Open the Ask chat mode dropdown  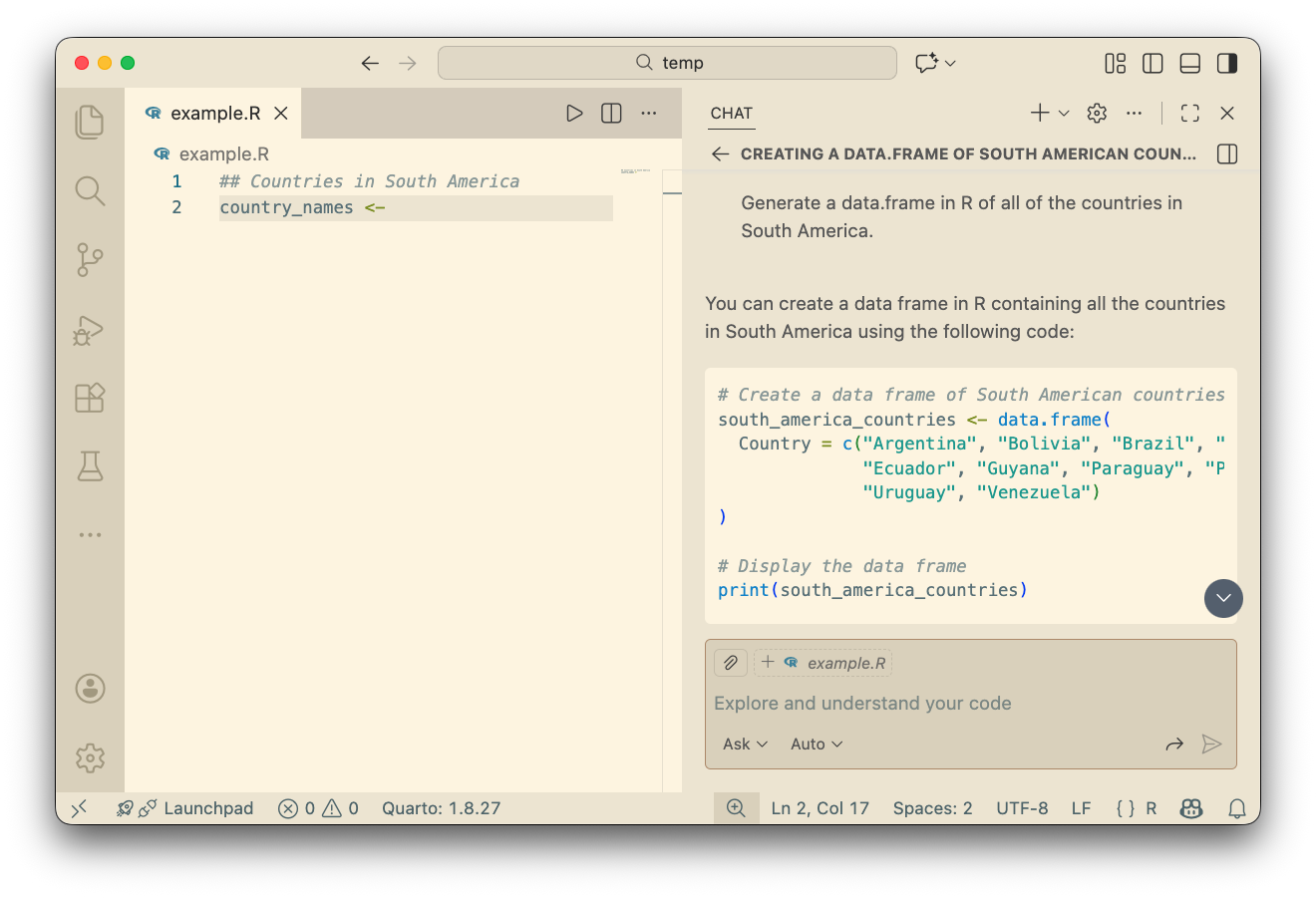tap(745, 745)
